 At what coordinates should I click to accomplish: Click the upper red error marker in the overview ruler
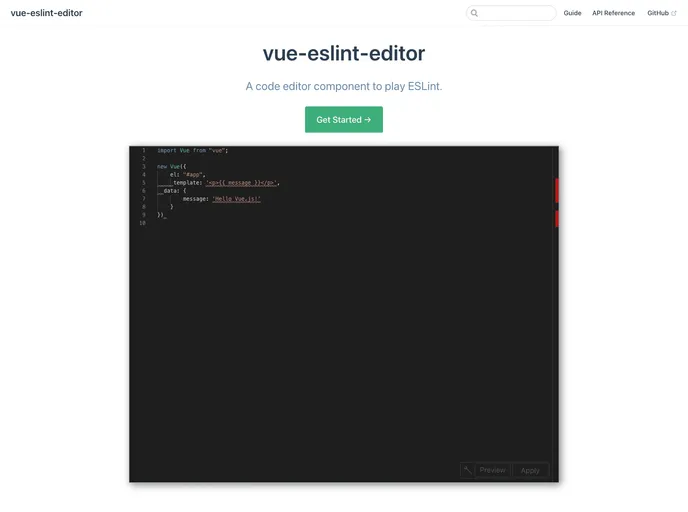[x=557, y=190]
